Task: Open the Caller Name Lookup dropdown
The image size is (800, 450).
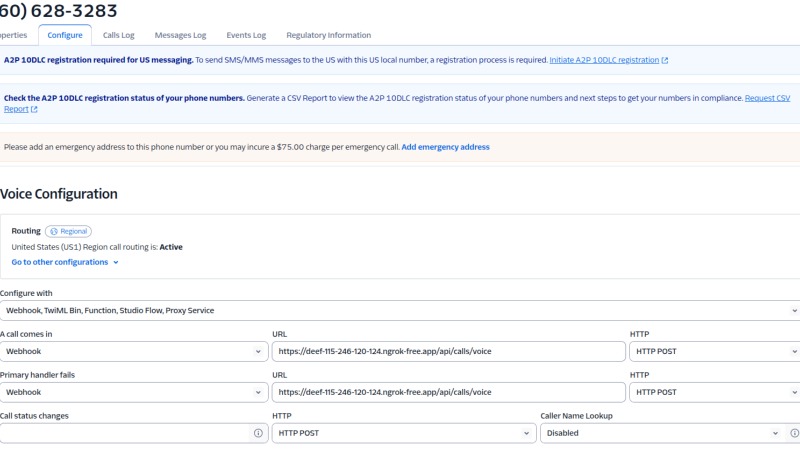Action: click(658, 433)
